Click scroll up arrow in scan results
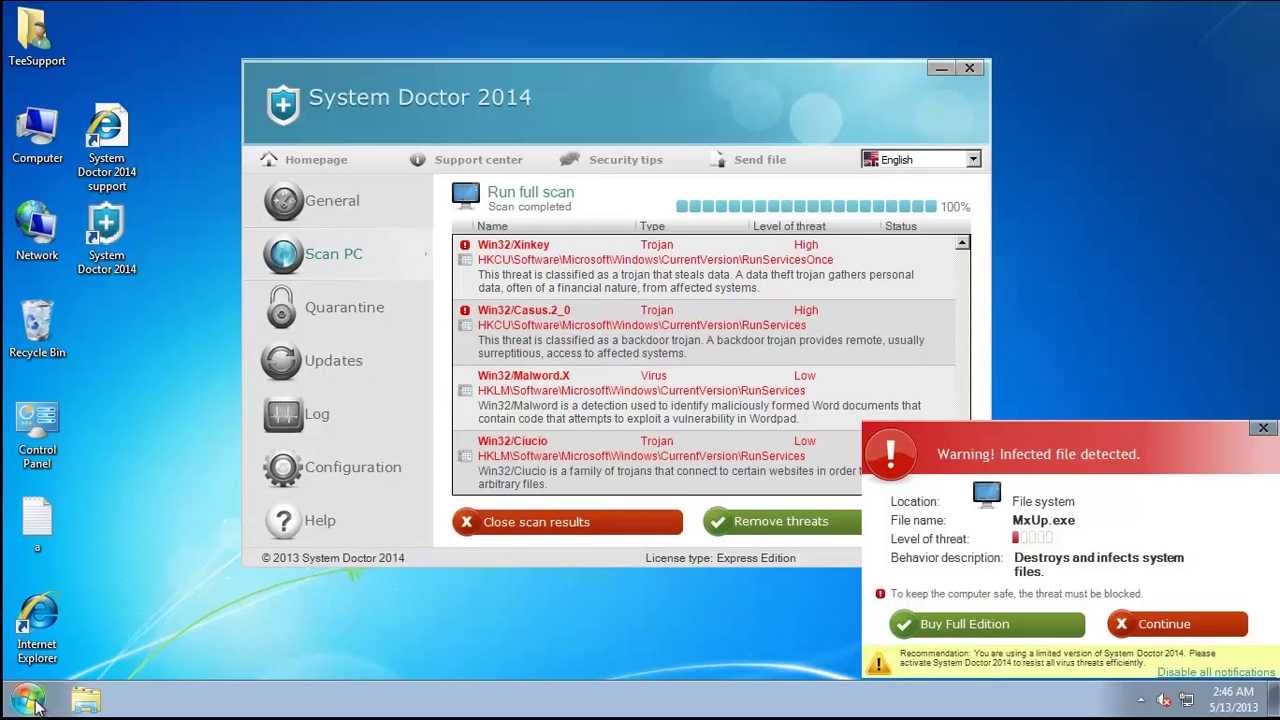Viewport: 1280px width, 720px height. (x=962, y=244)
